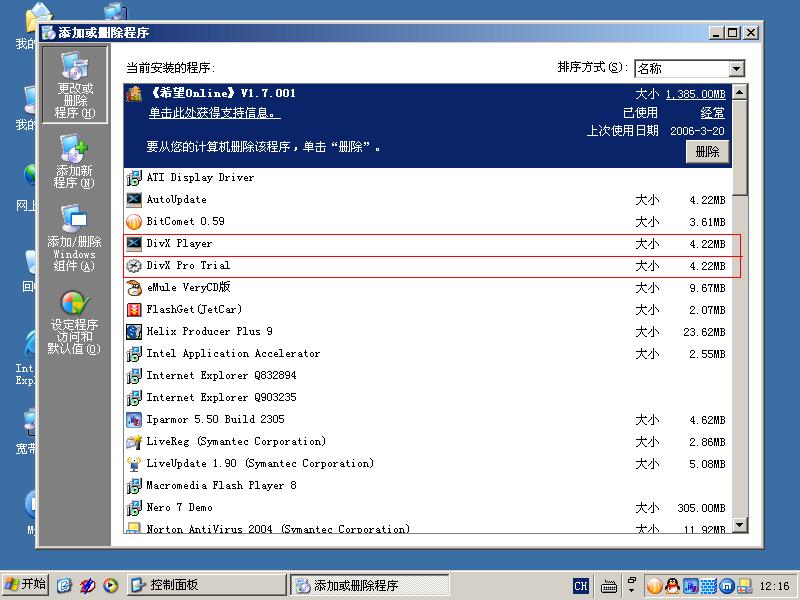The image size is (800, 600).
Task: Click Internet Explorer Q903235 icon
Action: [x=134, y=397]
